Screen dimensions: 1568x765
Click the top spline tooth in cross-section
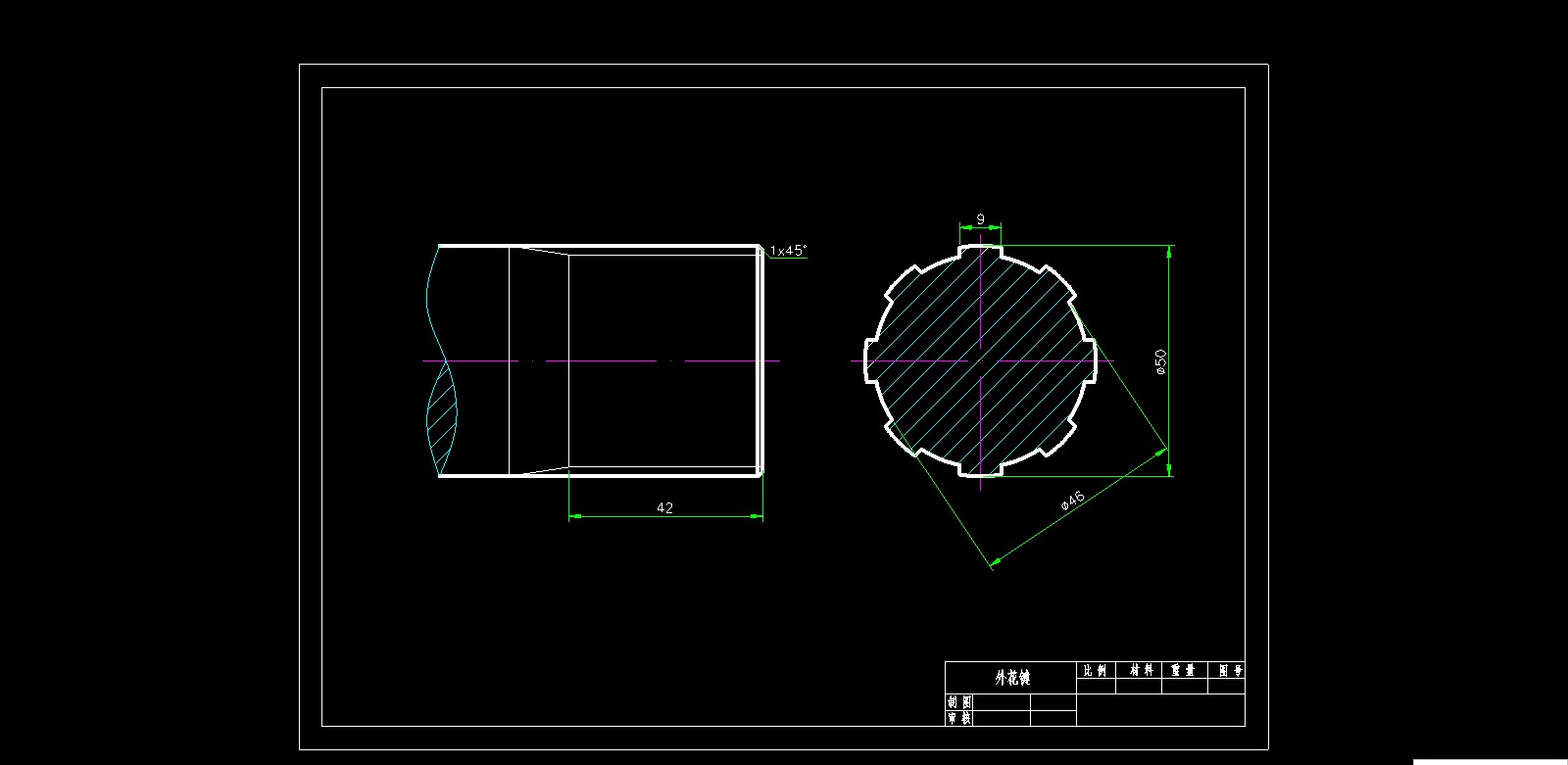point(980,248)
